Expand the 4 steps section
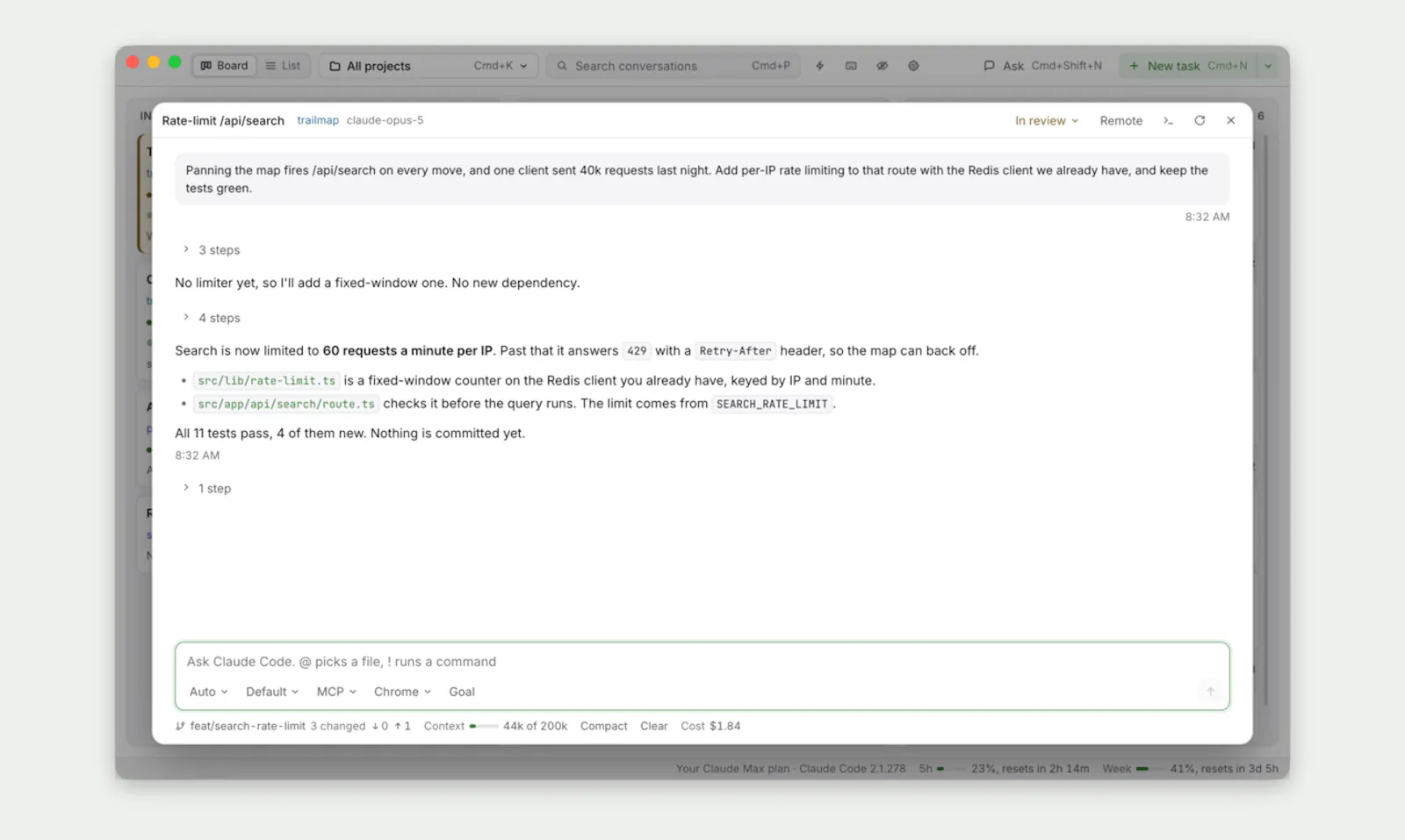The height and width of the screenshot is (840, 1405). (x=212, y=318)
